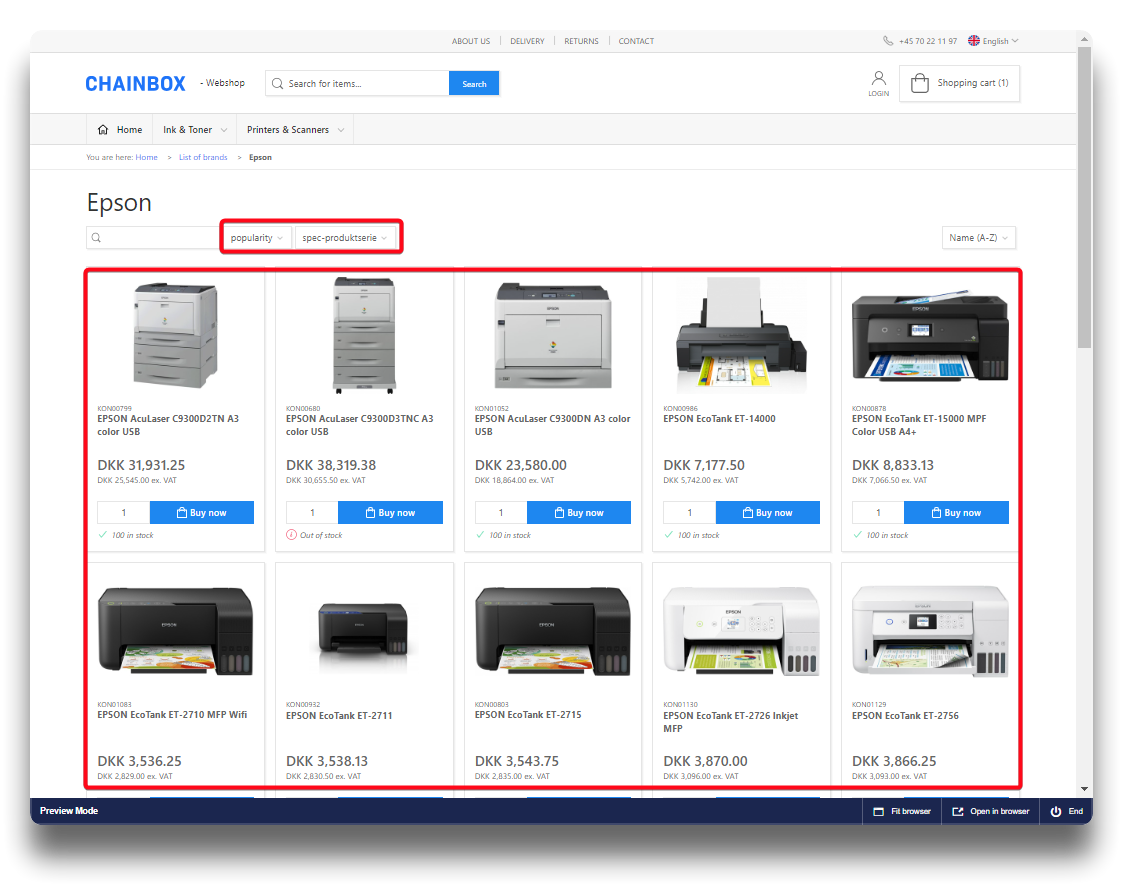Click quantity field for AcuLaser C9300D2TN
Viewport: 1123px width, 887px height.
pos(124,513)
